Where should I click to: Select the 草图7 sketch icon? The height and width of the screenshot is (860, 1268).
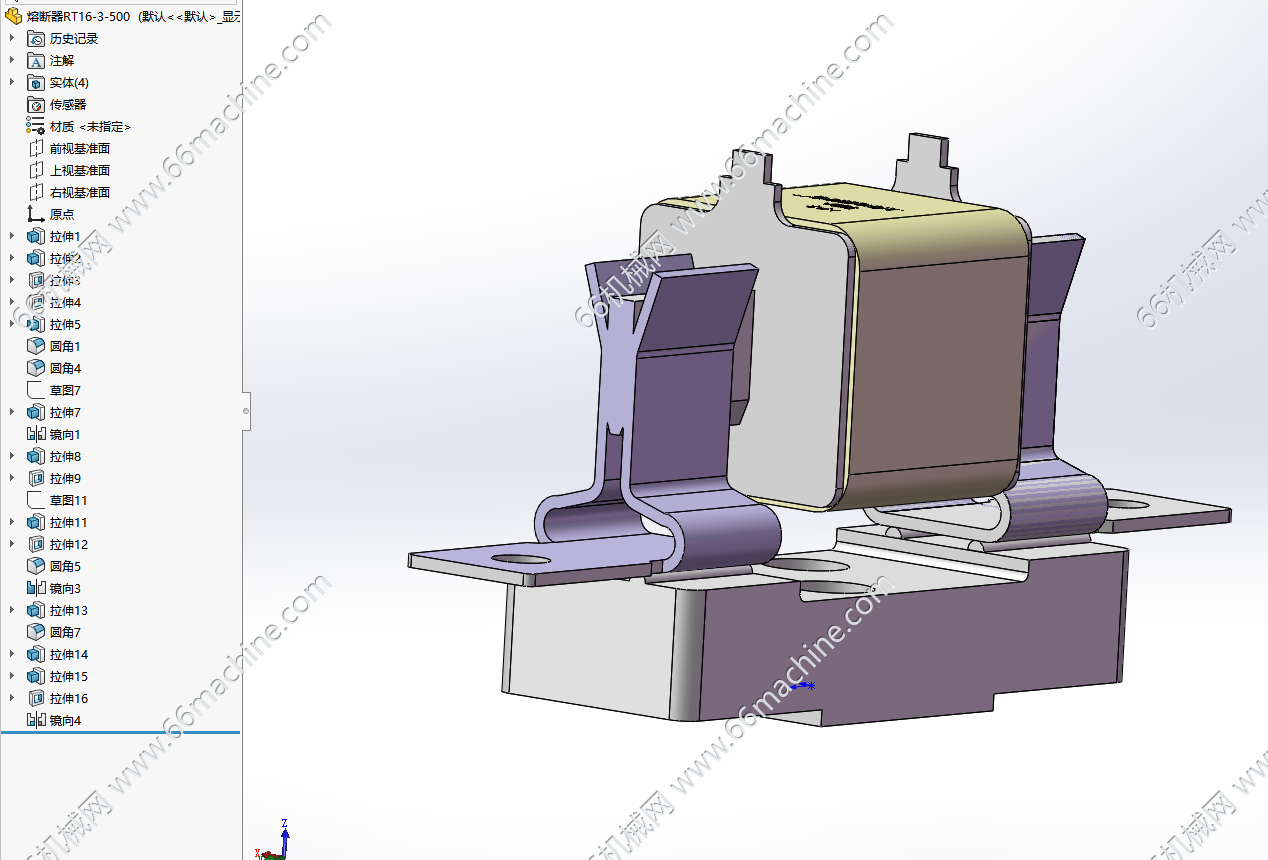36,390
